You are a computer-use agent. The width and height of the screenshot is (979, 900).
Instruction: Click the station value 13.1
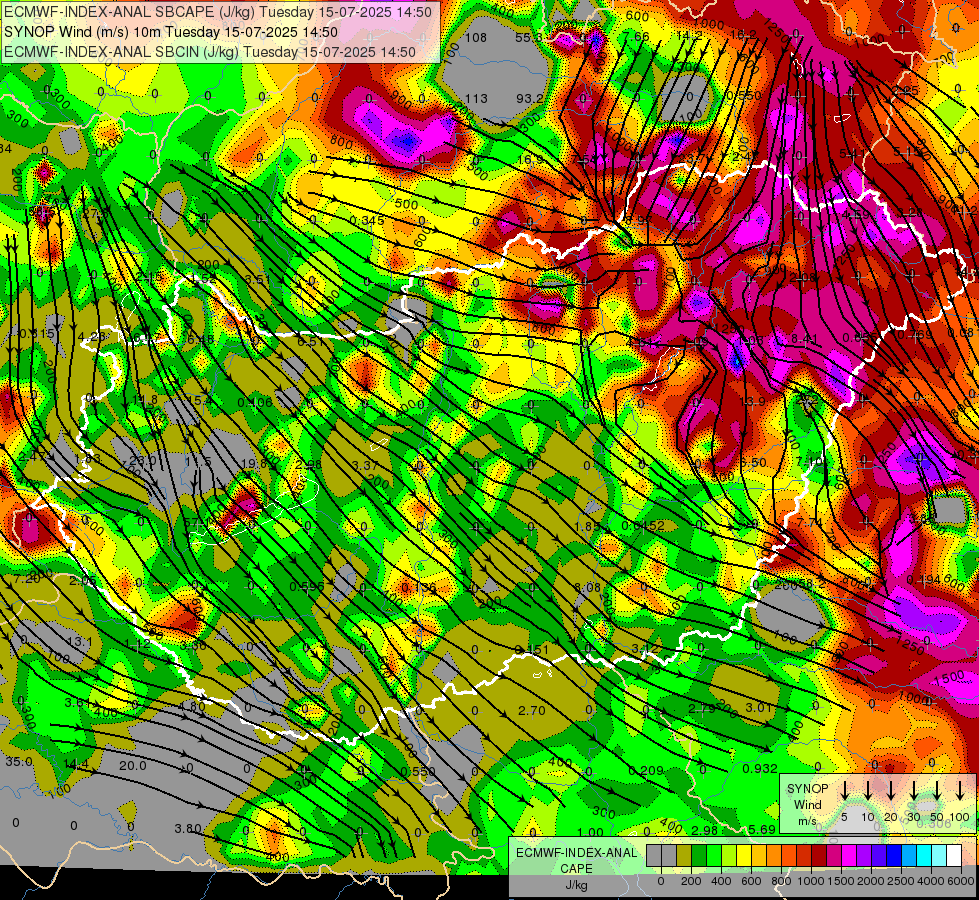(x=79, y=641)
